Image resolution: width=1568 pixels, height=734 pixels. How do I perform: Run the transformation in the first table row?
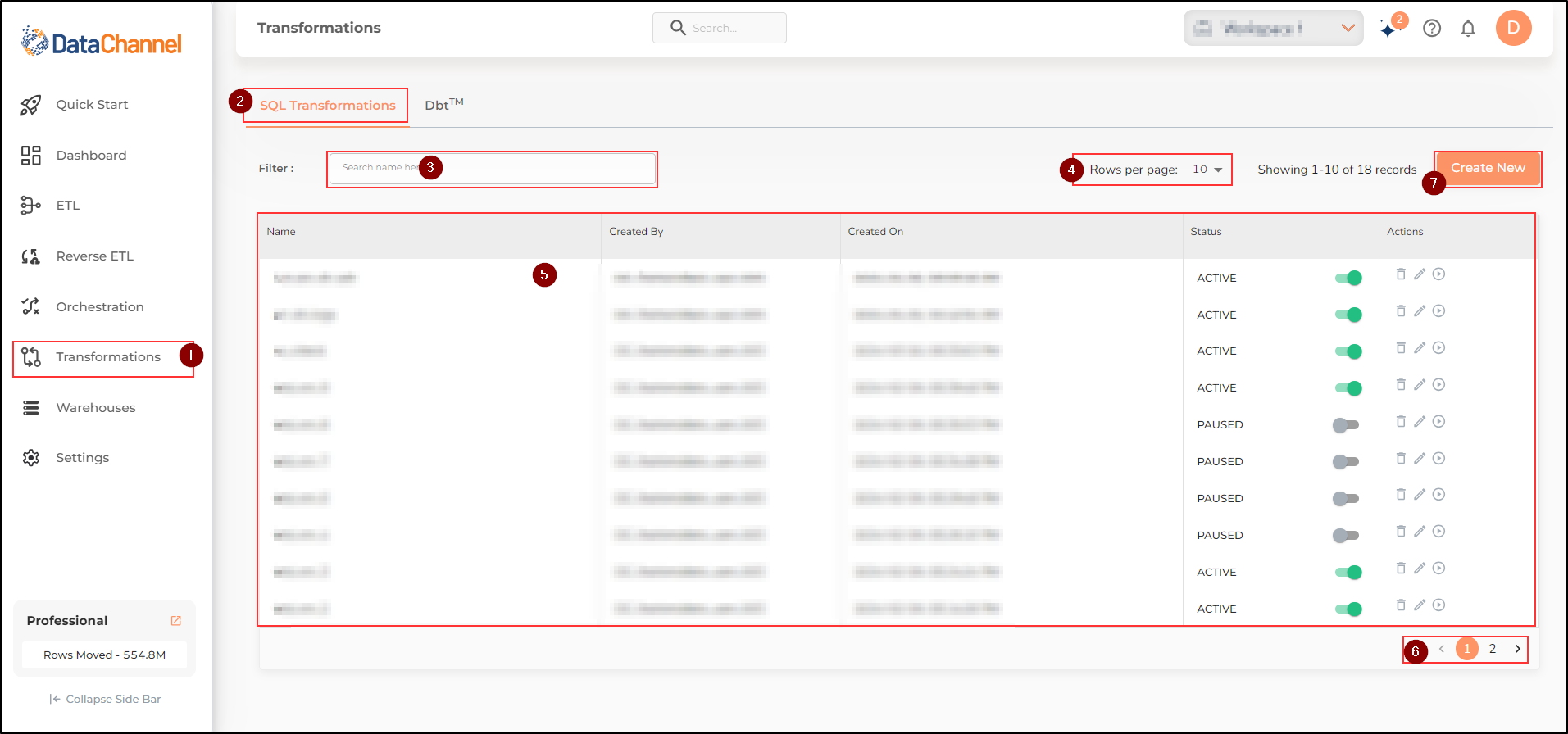point(1438,274)
